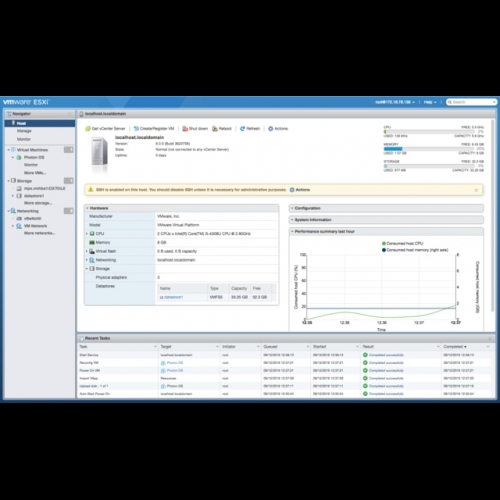Dismiss the SSH warning banner
500x500 pixels.
click(x=476, y=190)
